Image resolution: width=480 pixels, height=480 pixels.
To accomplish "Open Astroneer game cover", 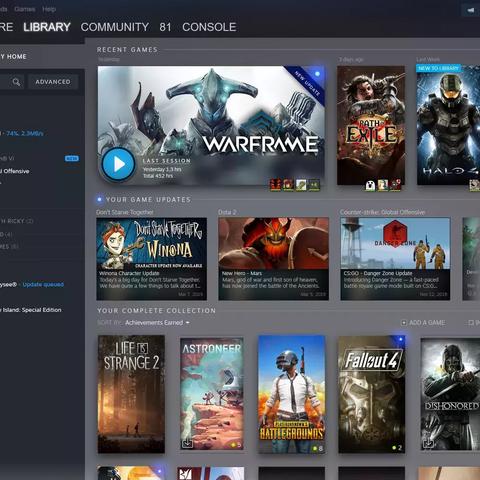I will pyautogui.click(x=212, y=393).
